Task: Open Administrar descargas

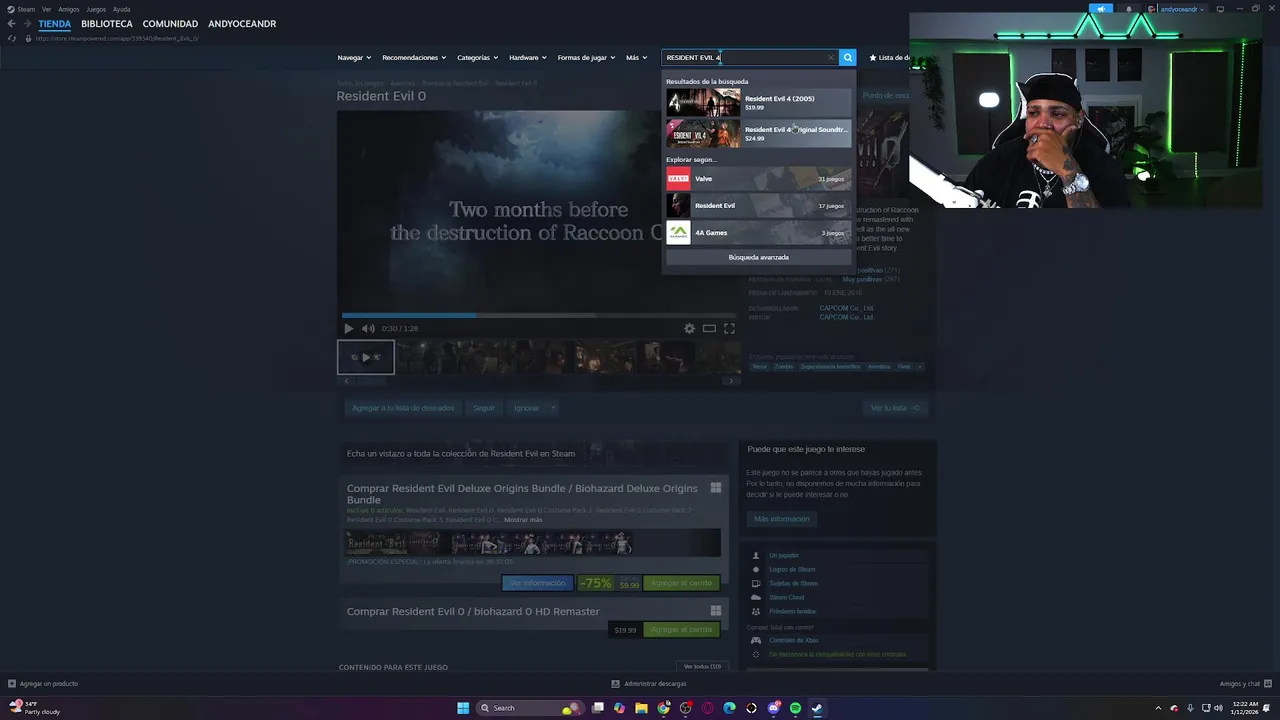Action: click(x=649, y=684)
